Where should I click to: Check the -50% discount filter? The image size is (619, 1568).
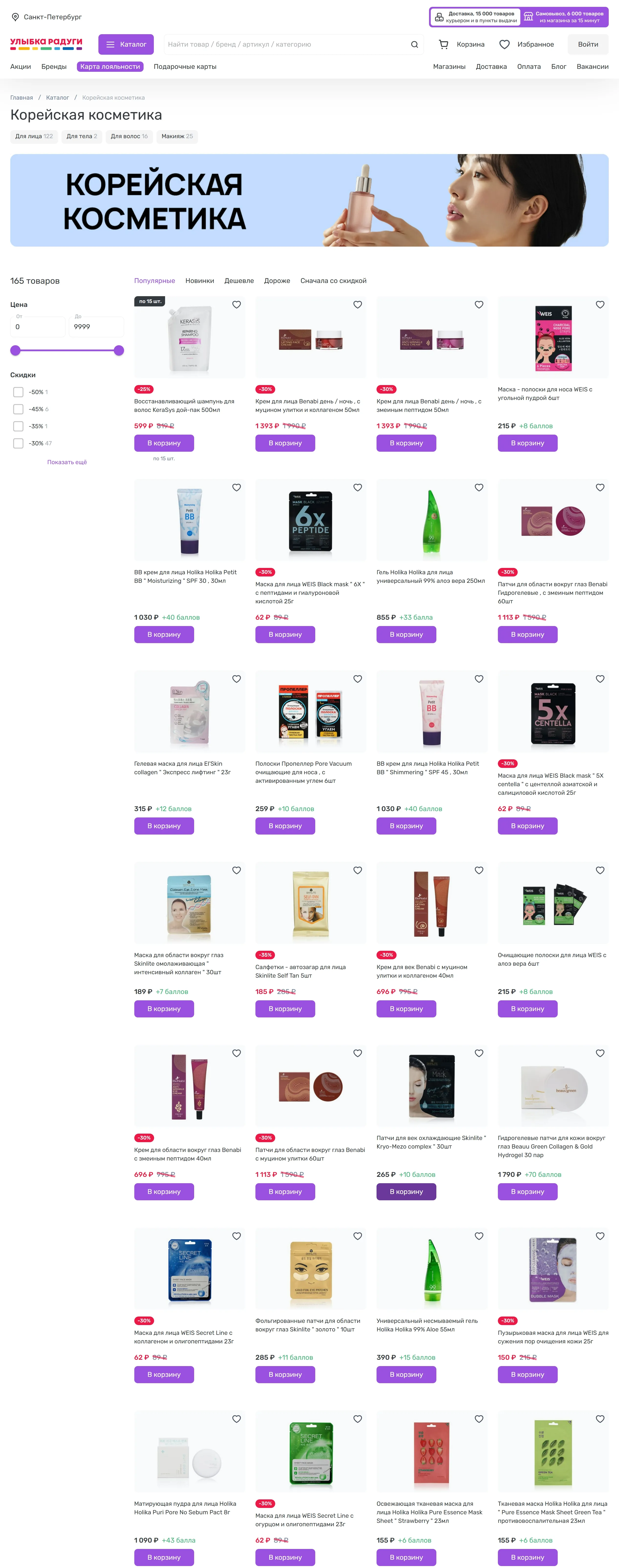tap(18, 392)
